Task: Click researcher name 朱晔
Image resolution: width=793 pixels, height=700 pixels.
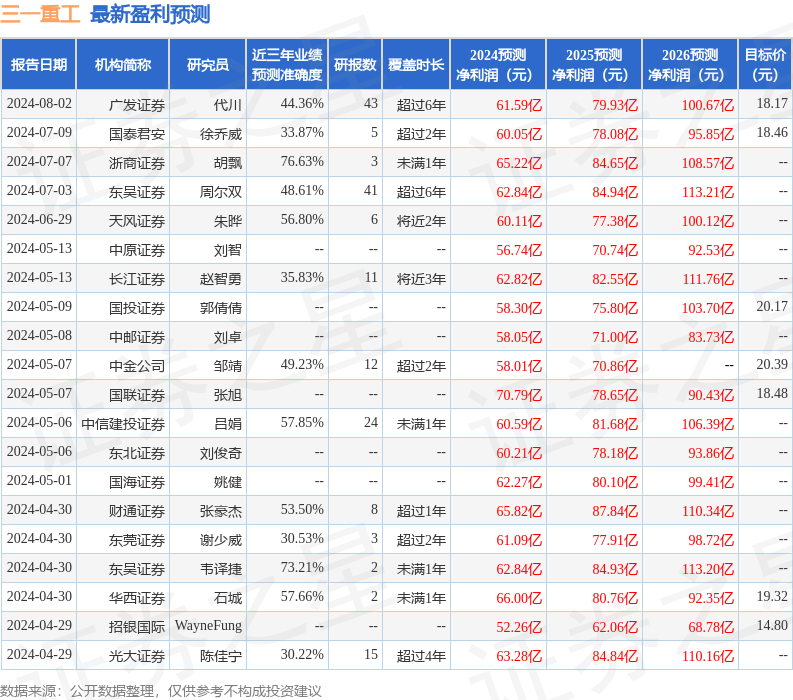Action: [x=228, y=221]
